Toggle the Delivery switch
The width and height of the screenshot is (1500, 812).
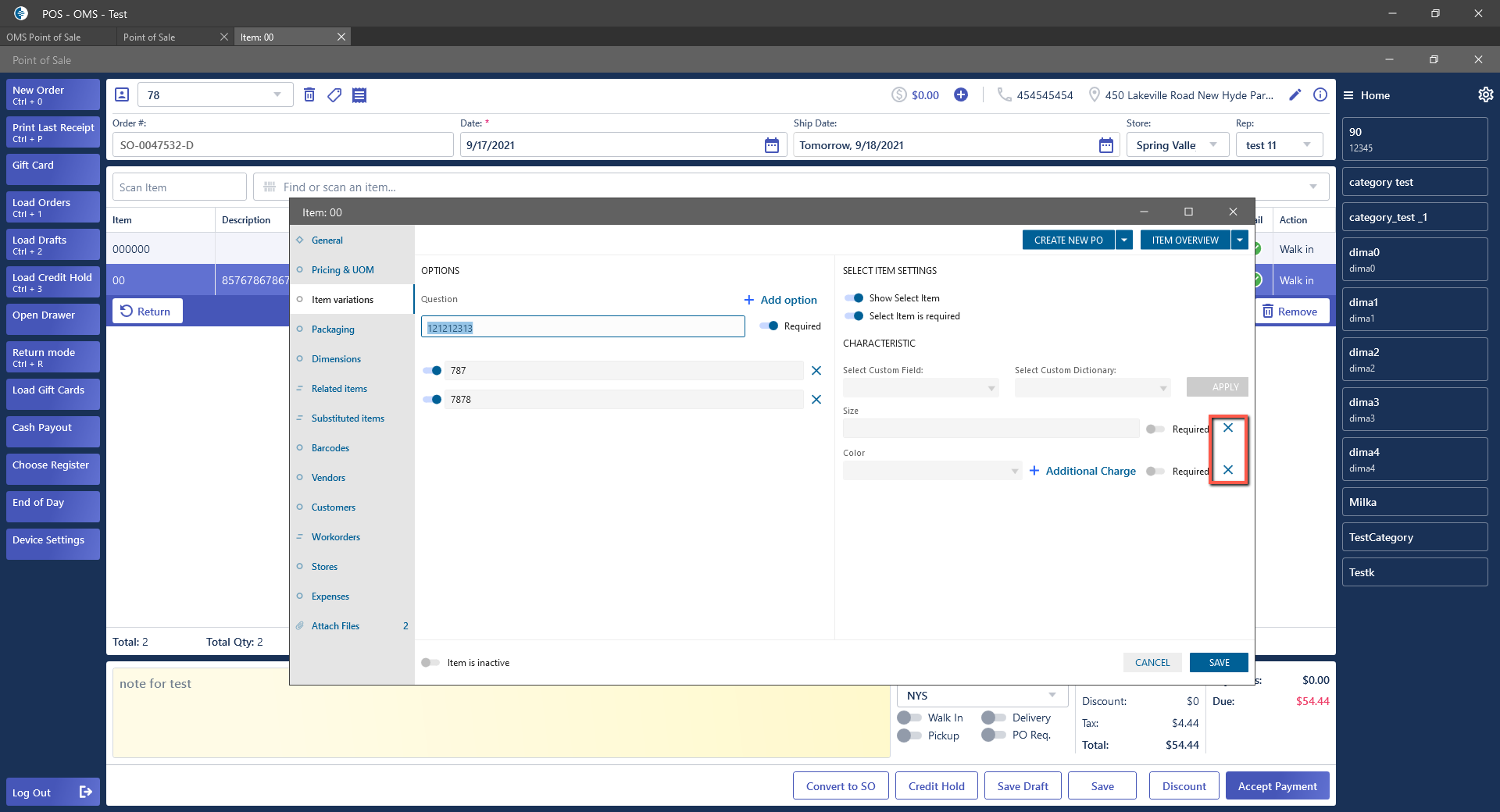tap(993, 718)
